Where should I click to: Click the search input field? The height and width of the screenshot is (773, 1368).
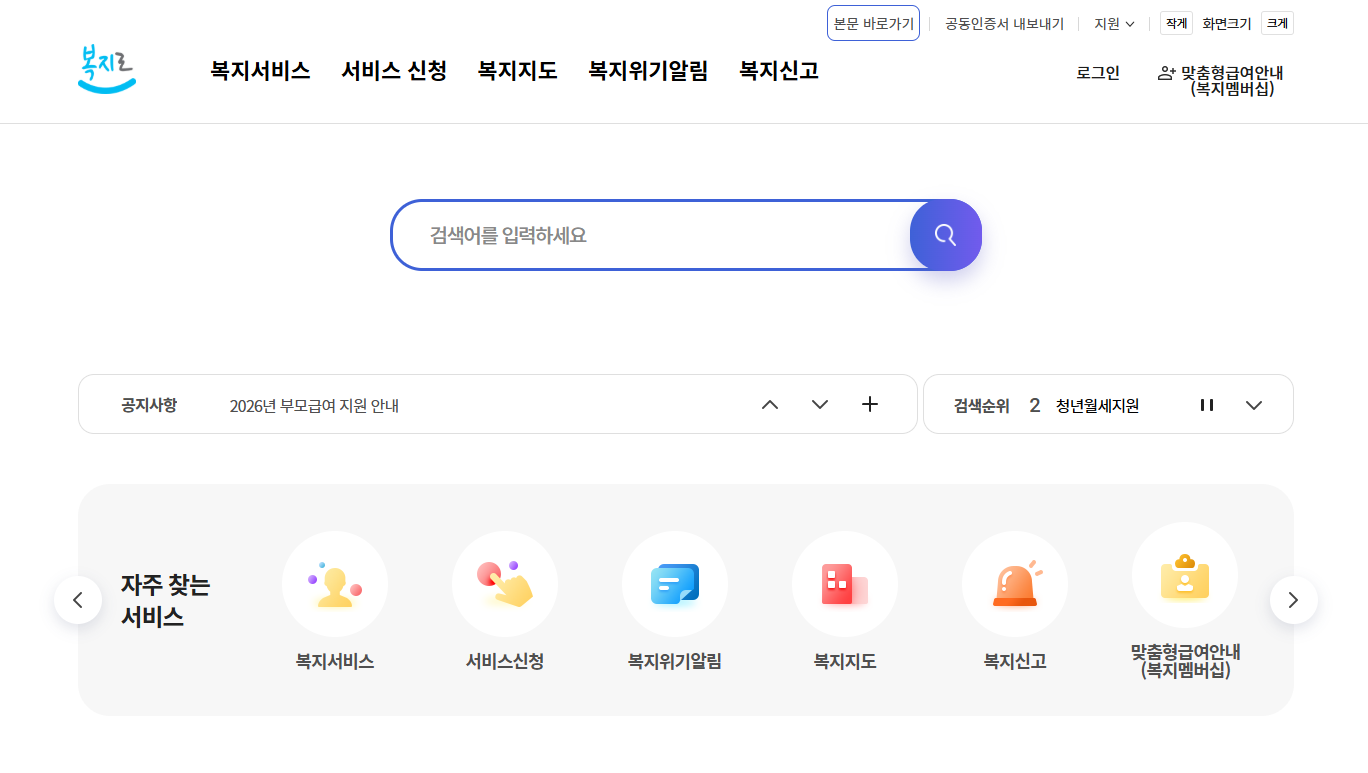pyautogui.click(x=650, y=235)
